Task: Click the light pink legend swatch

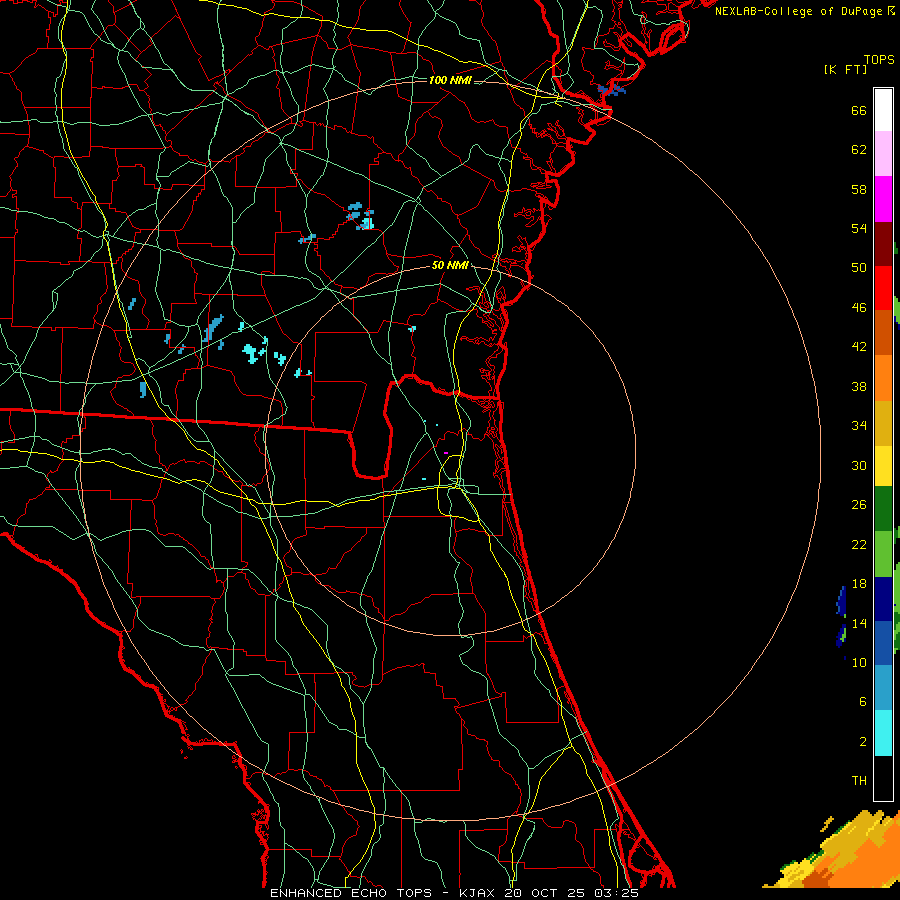Action: [x=883, y=154]
